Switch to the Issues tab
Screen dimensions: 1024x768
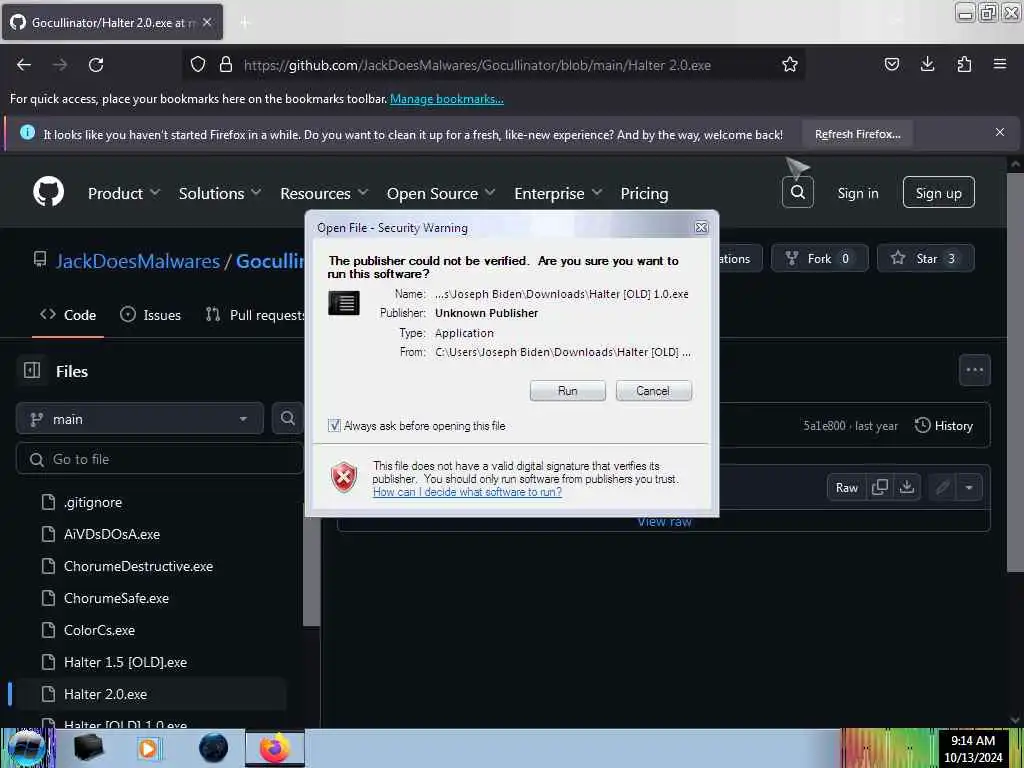tap(151, 315)
